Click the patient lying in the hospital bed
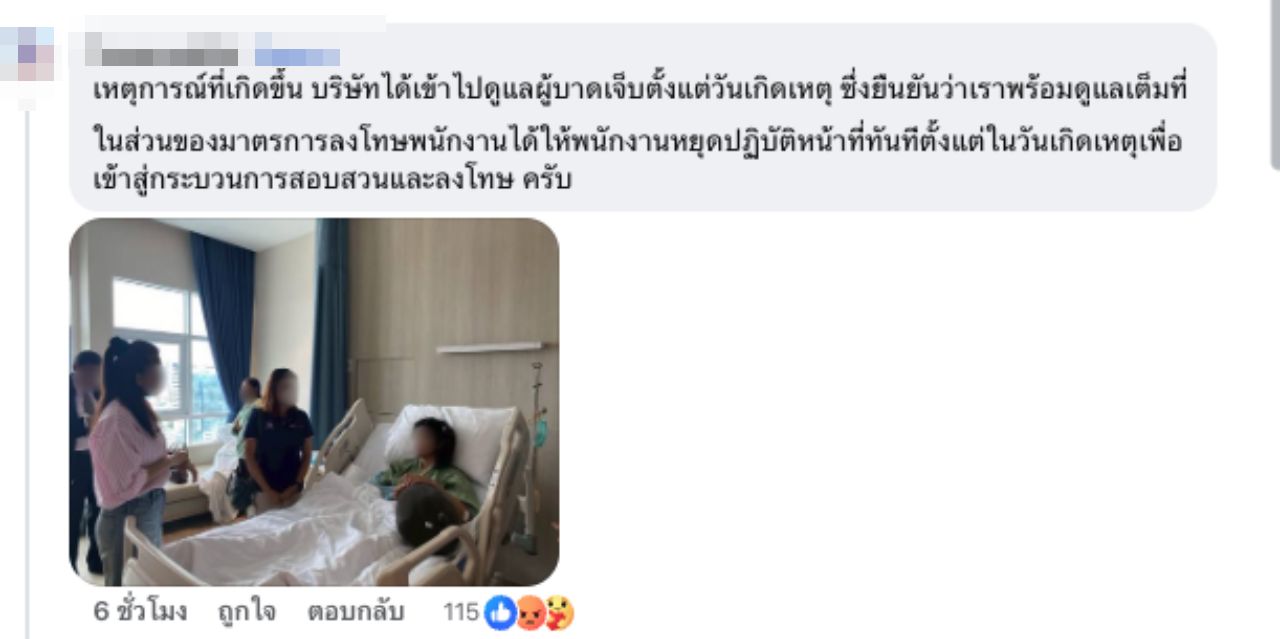This screenshot has height=639, width=1280. [430, 480]
